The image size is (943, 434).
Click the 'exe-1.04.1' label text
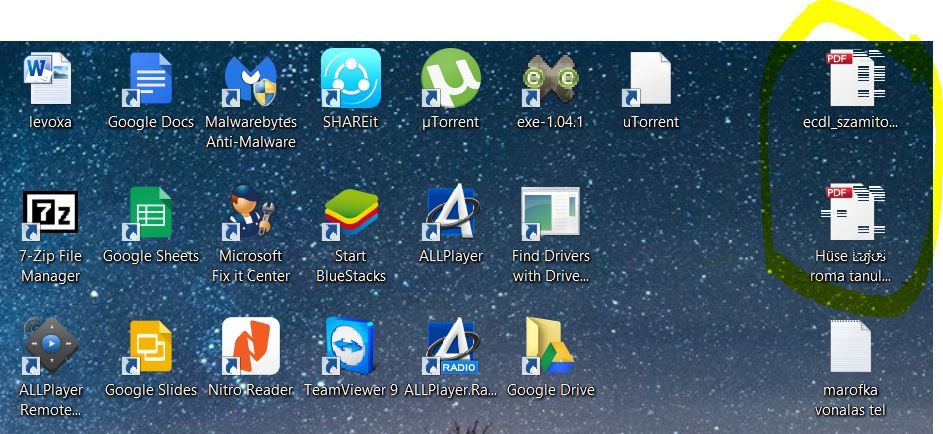550,122
